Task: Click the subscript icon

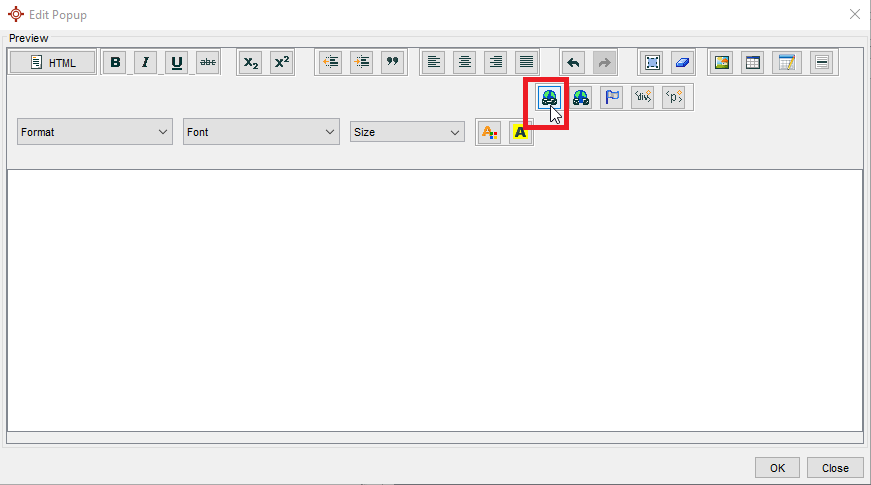Action: pyautogui.click(x=251, y=62)
